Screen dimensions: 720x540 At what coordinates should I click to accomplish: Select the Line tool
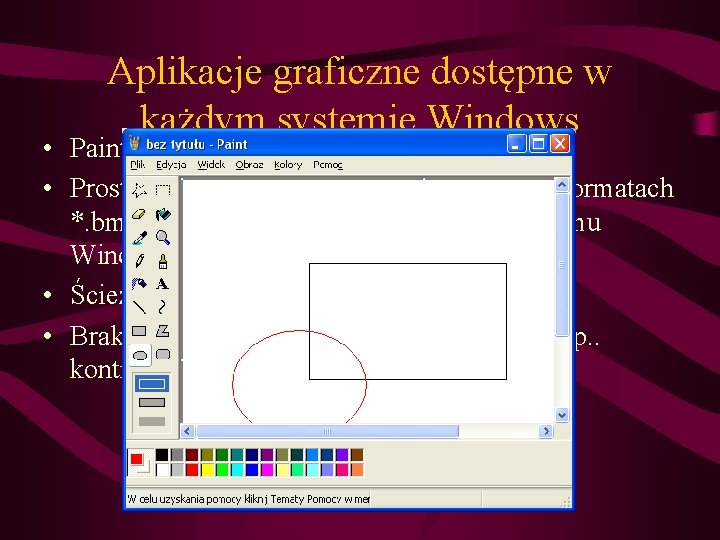click(140, 307)
